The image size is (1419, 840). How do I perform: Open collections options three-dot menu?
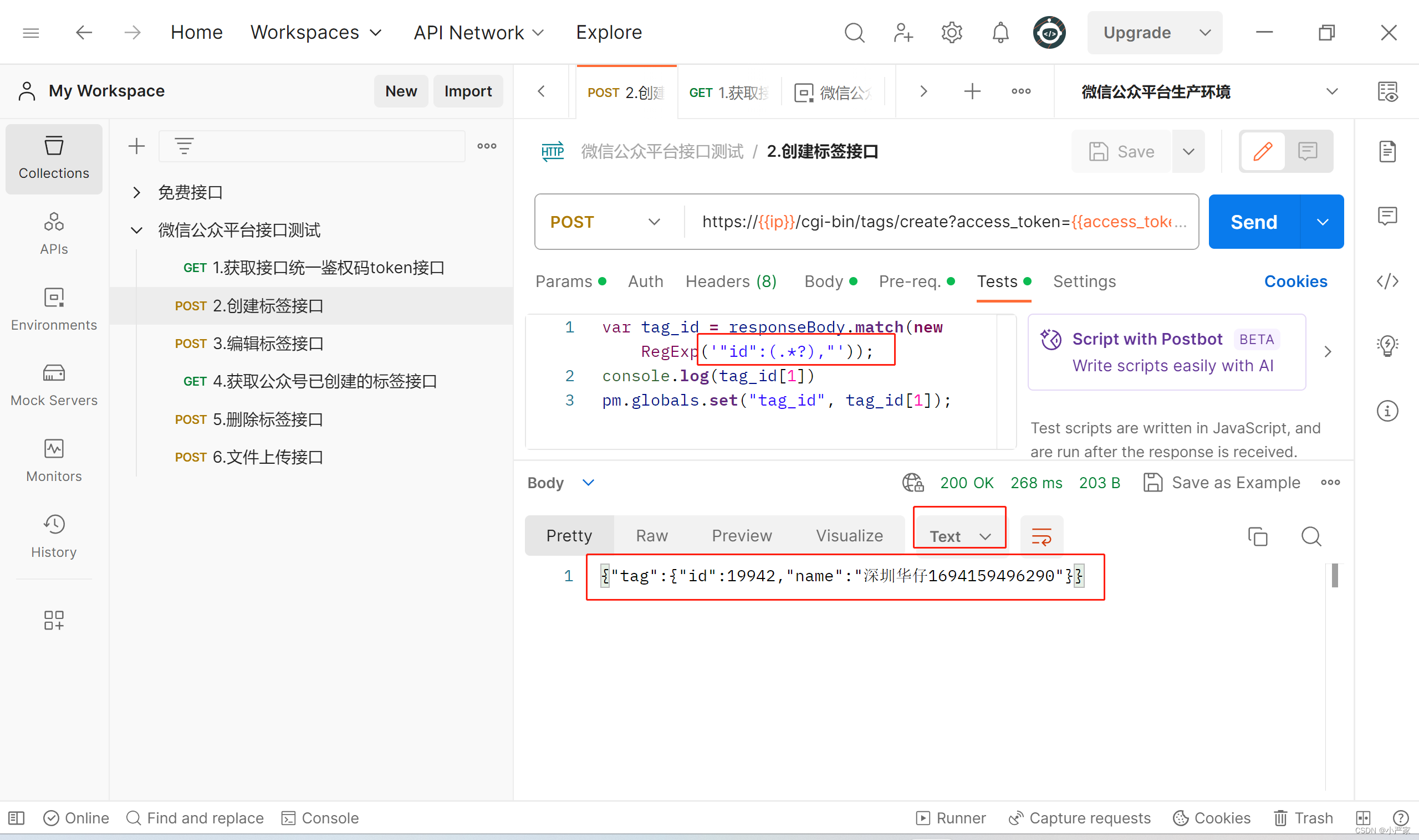tap(487, 146)
